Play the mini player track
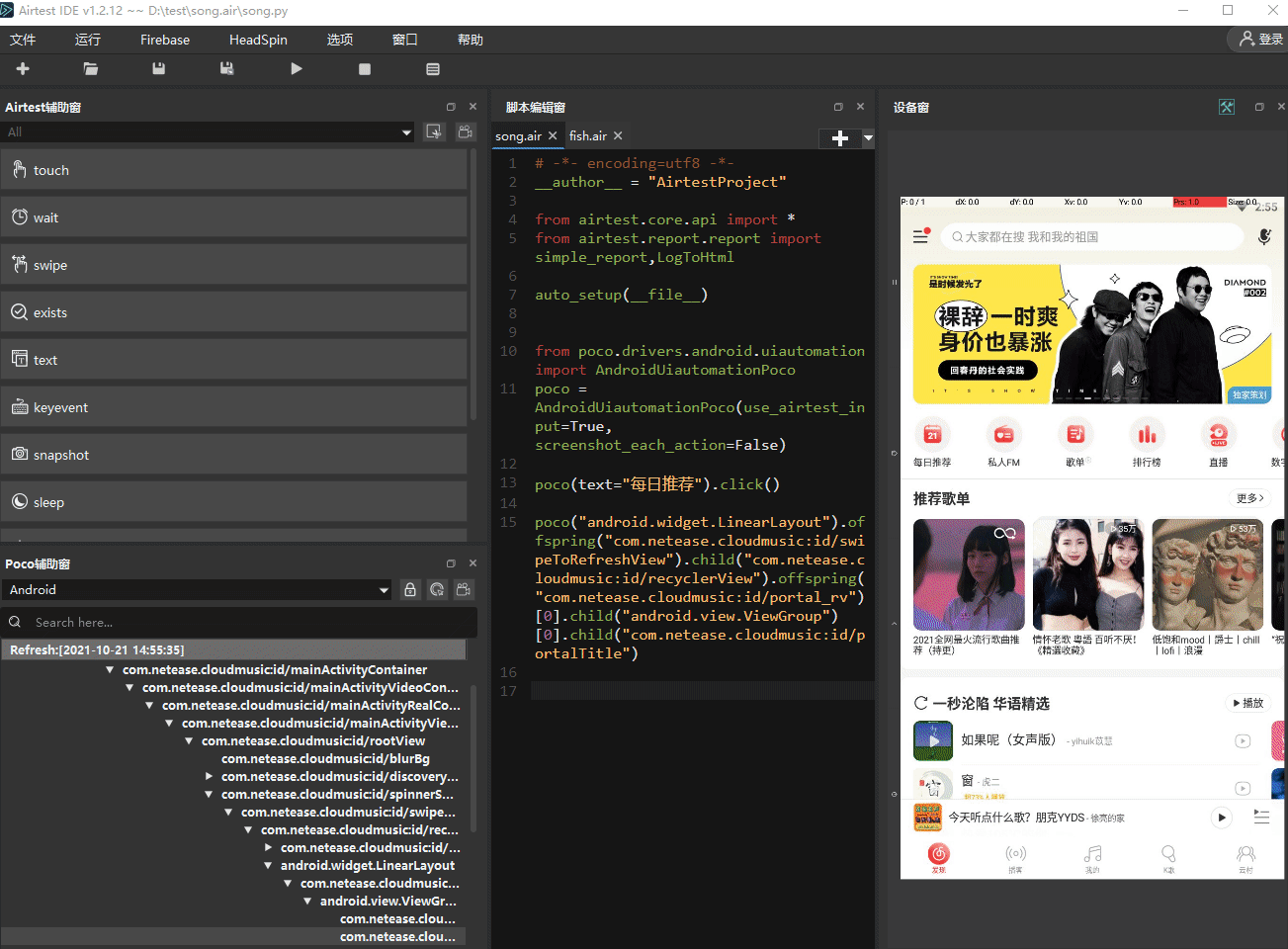 (x=1222, y=818)
